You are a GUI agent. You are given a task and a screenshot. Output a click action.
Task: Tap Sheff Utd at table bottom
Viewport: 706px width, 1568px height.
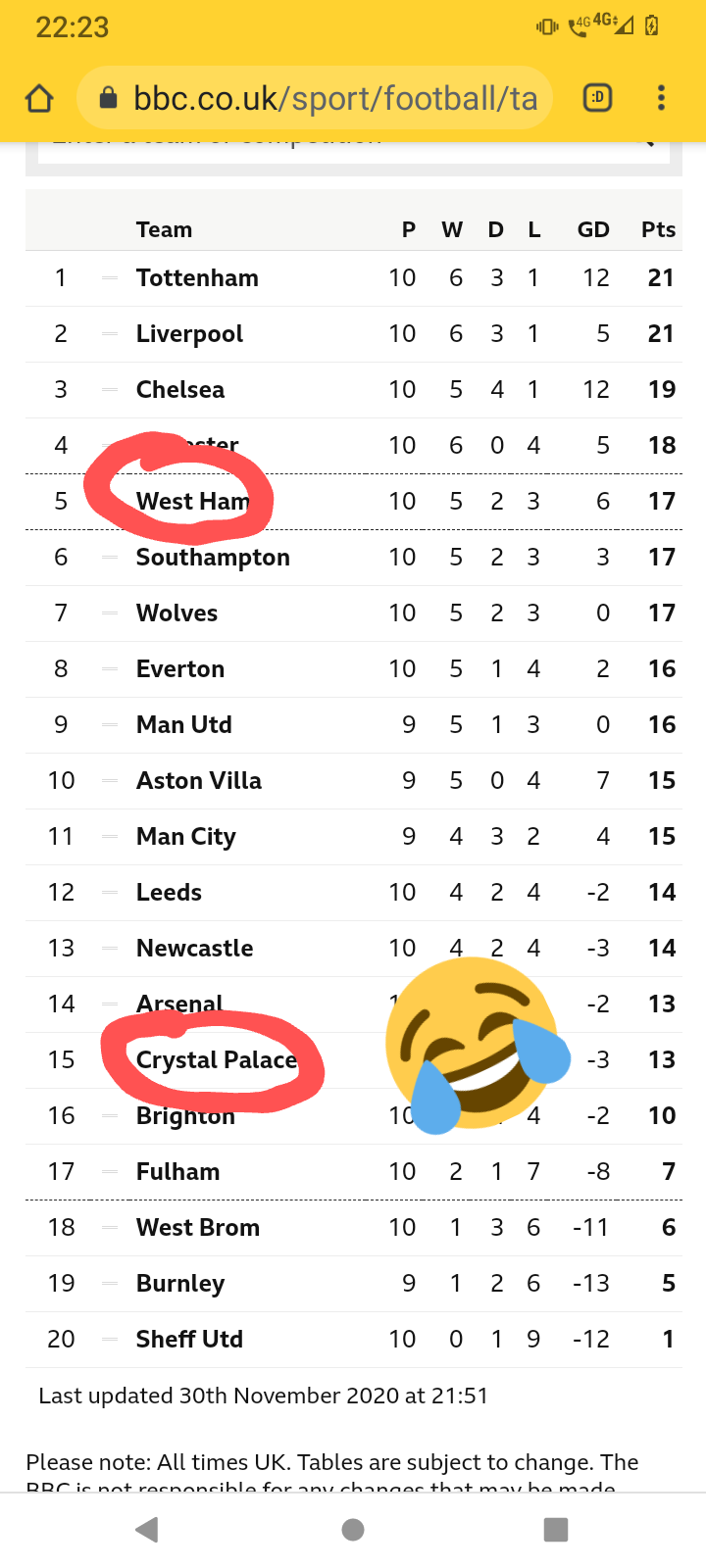coord(189,1340)
